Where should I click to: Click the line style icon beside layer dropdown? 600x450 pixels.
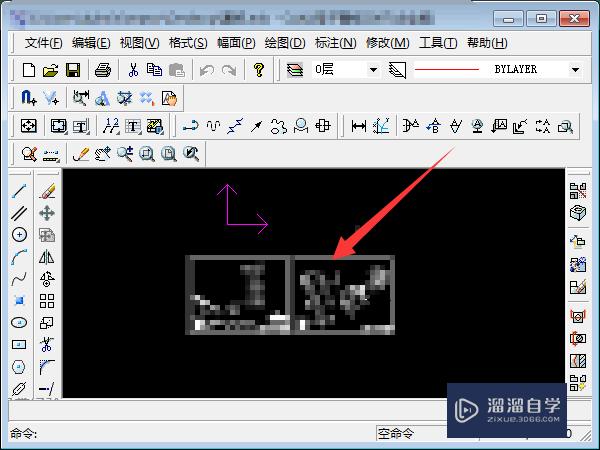coord(397,70)
